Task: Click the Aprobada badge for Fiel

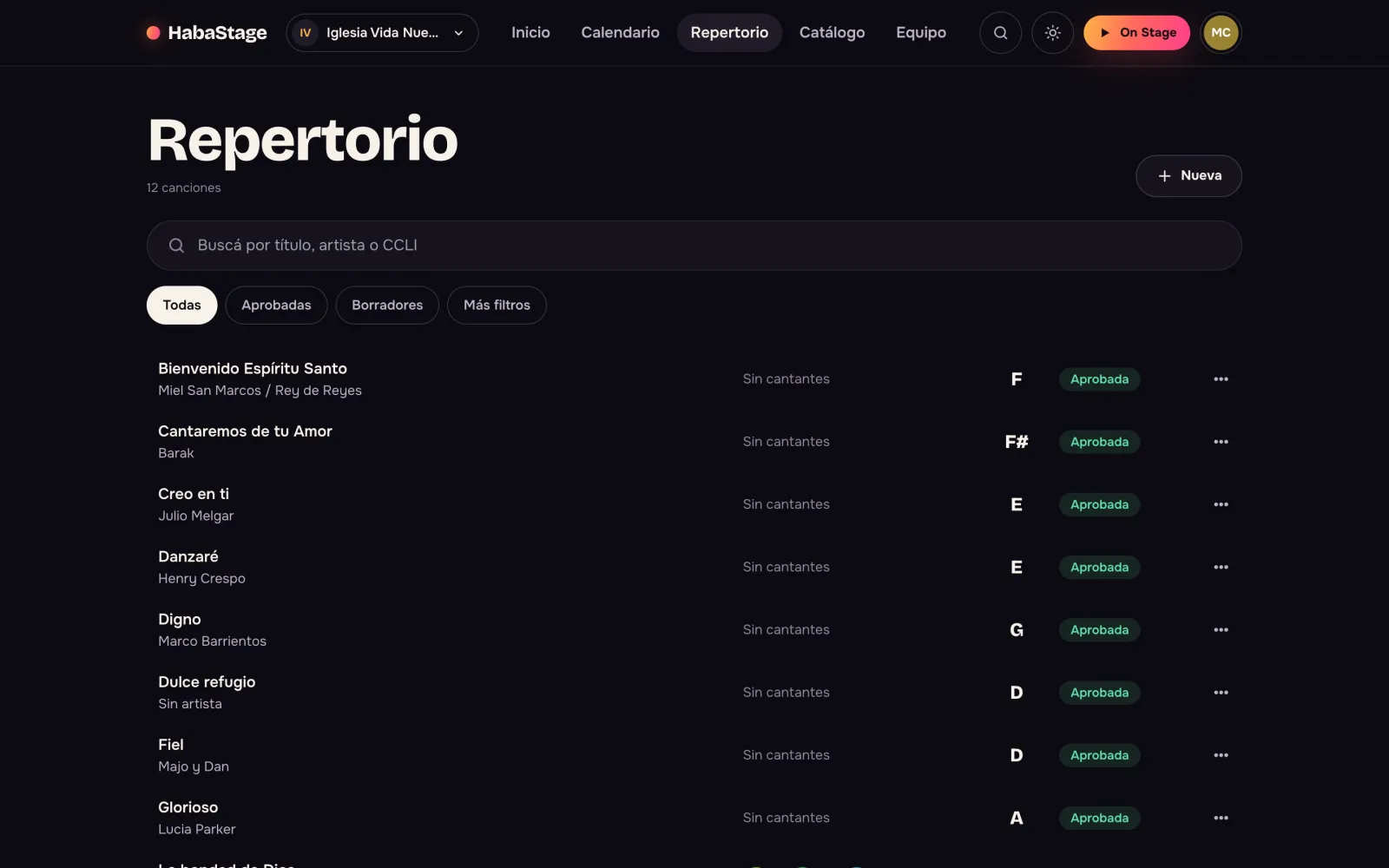Action: pyautogui.click(x=1099, y=755)
